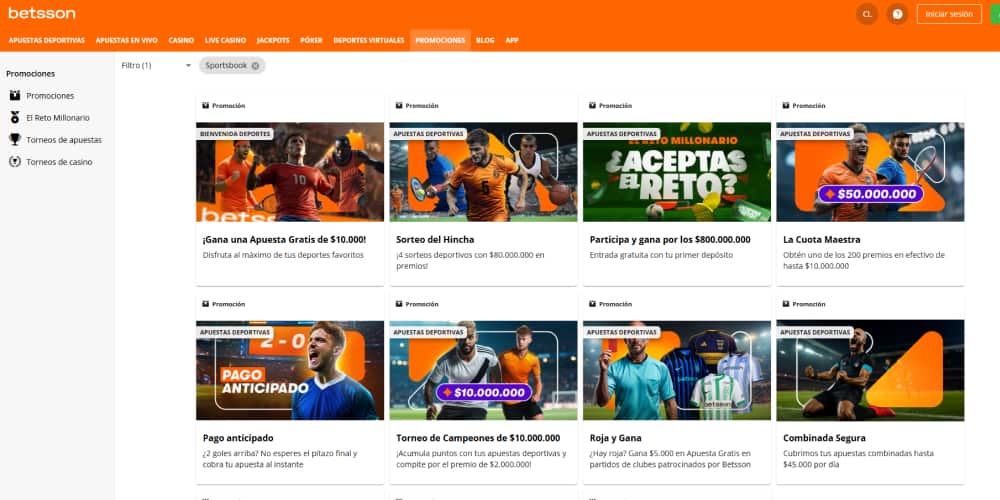Screen dimensions: 1000x500
Task: Go to Jackpots
Action: 273,40
